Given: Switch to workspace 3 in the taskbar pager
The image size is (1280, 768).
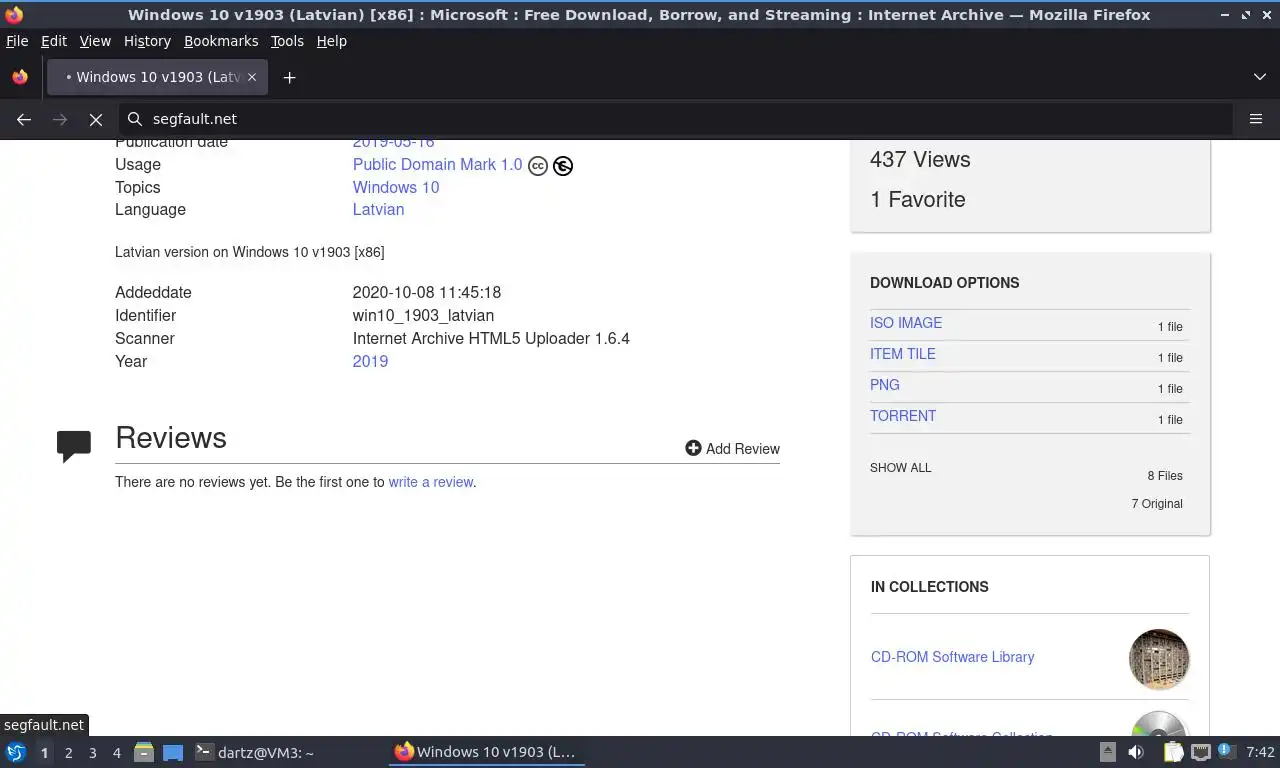Looking at the screenshot, I should tap(92, 752).
